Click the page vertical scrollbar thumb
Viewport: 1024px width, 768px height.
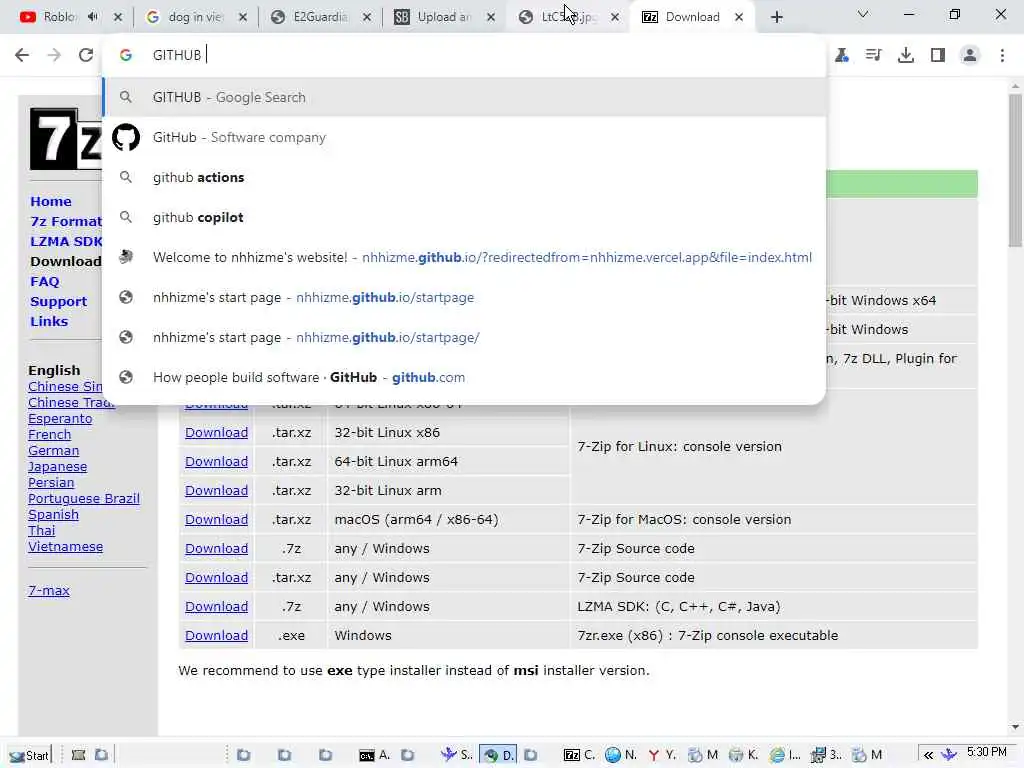click(x=1015, y=170)
